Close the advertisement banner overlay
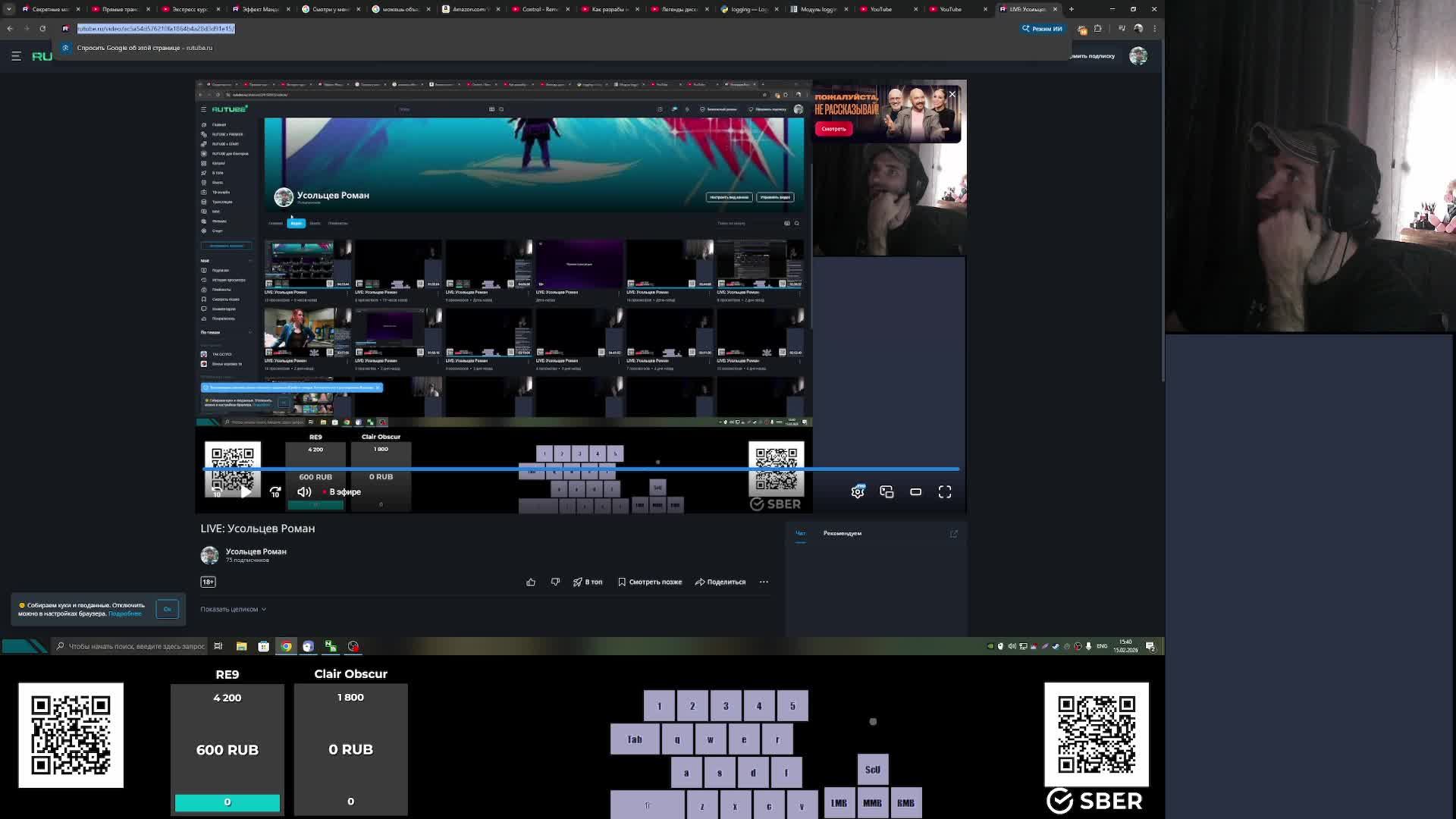 [x=952, y=94]
